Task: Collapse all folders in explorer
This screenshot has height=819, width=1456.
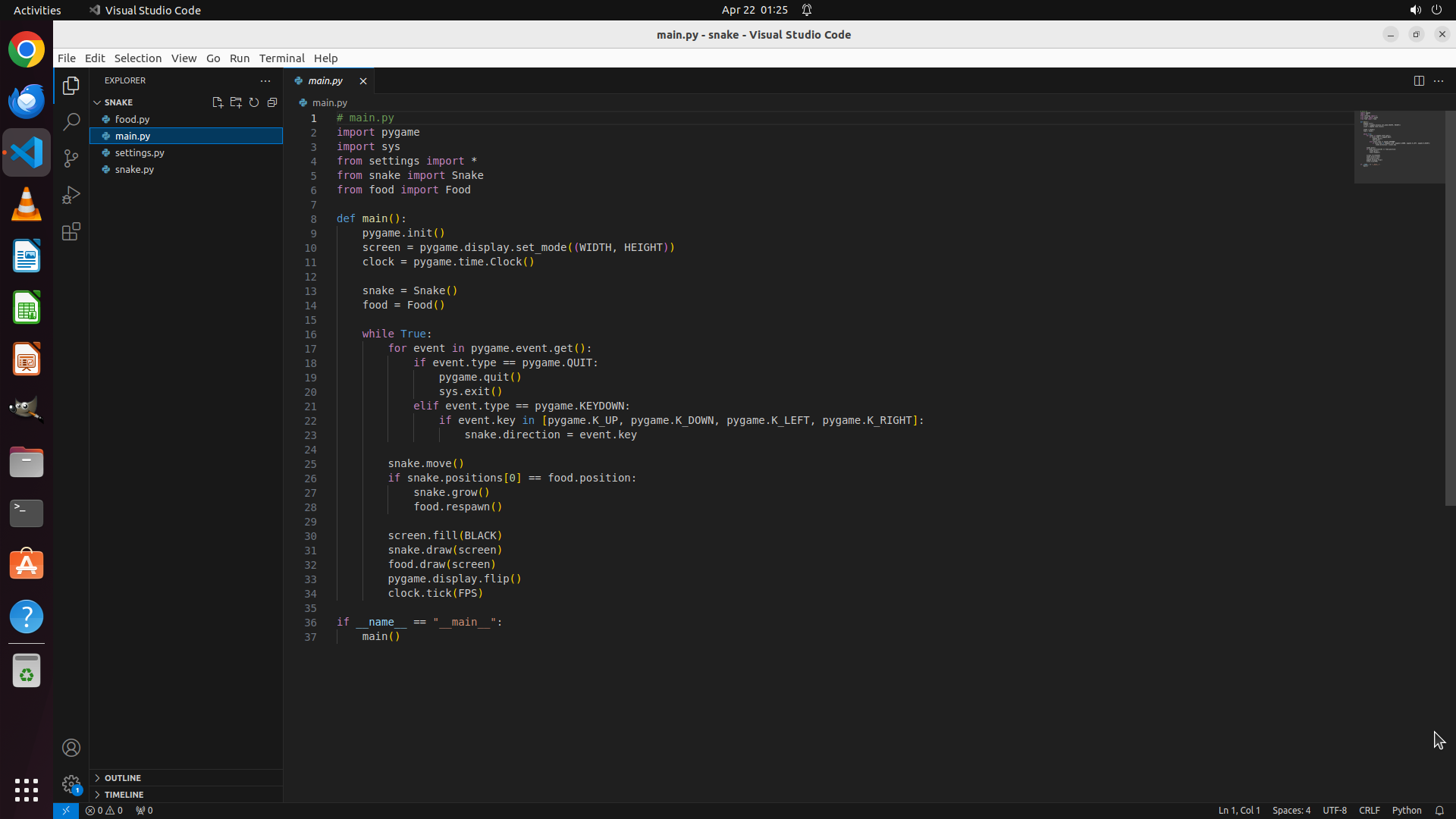Action: [272, 102]
